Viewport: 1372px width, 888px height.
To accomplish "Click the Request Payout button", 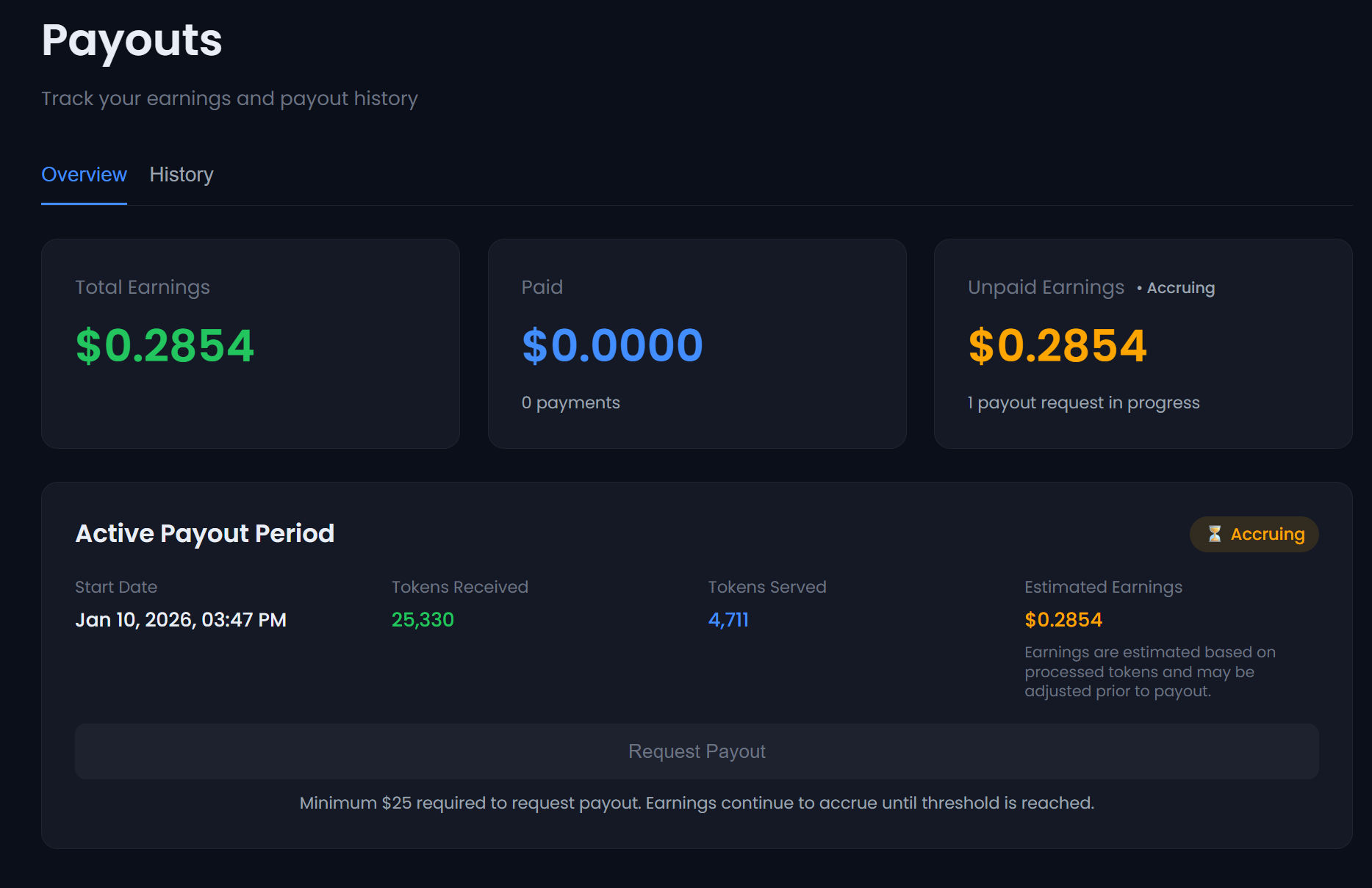I will coord(696,751).
